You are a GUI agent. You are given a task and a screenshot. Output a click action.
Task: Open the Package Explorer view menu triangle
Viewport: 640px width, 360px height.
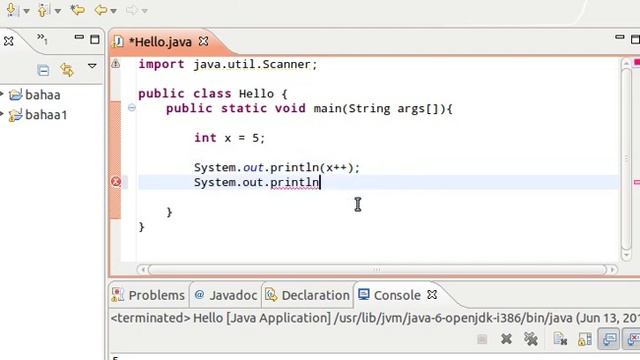click(92, 66)
